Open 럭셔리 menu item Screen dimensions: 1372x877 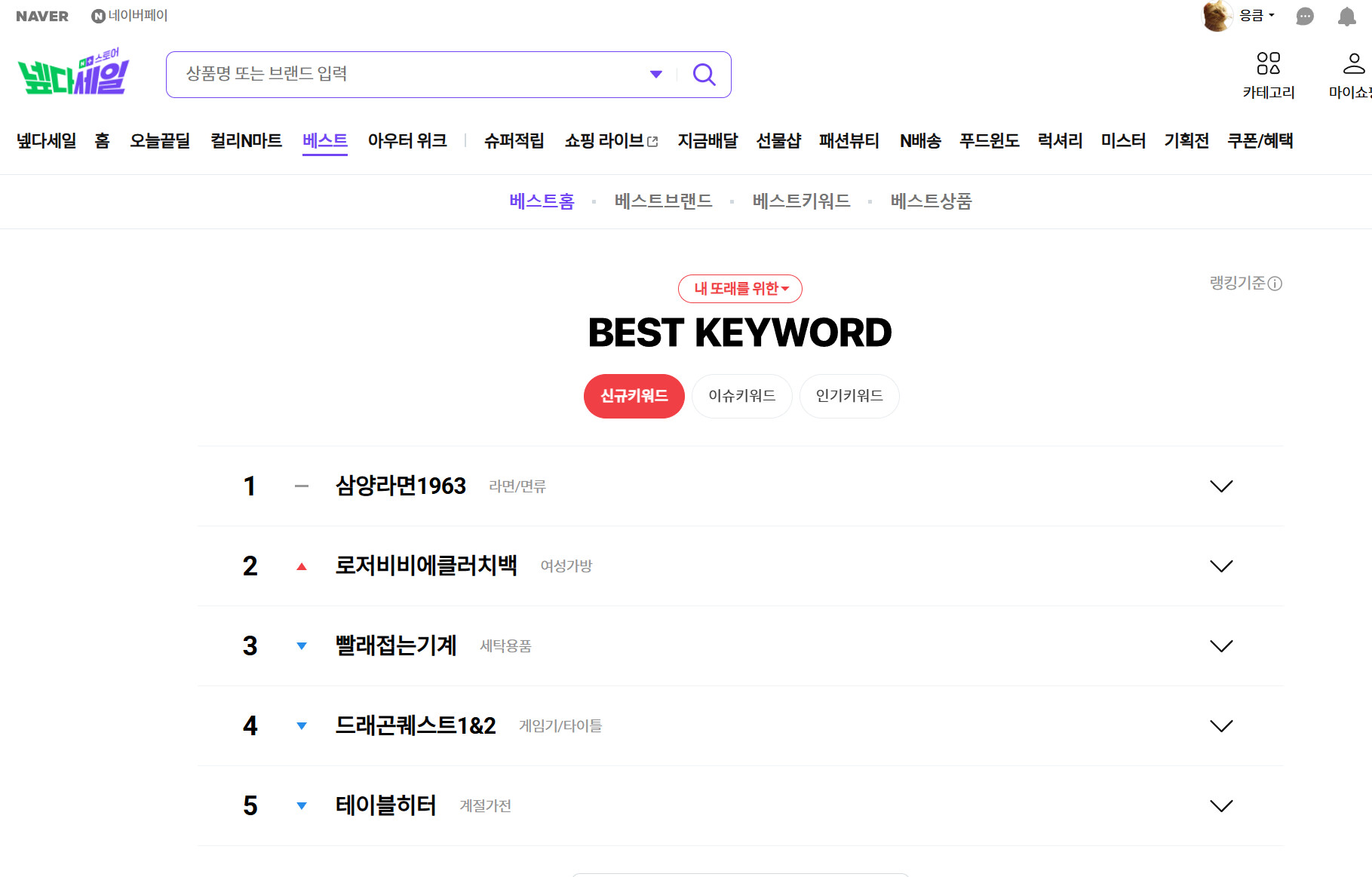[x=1060, y=140]
